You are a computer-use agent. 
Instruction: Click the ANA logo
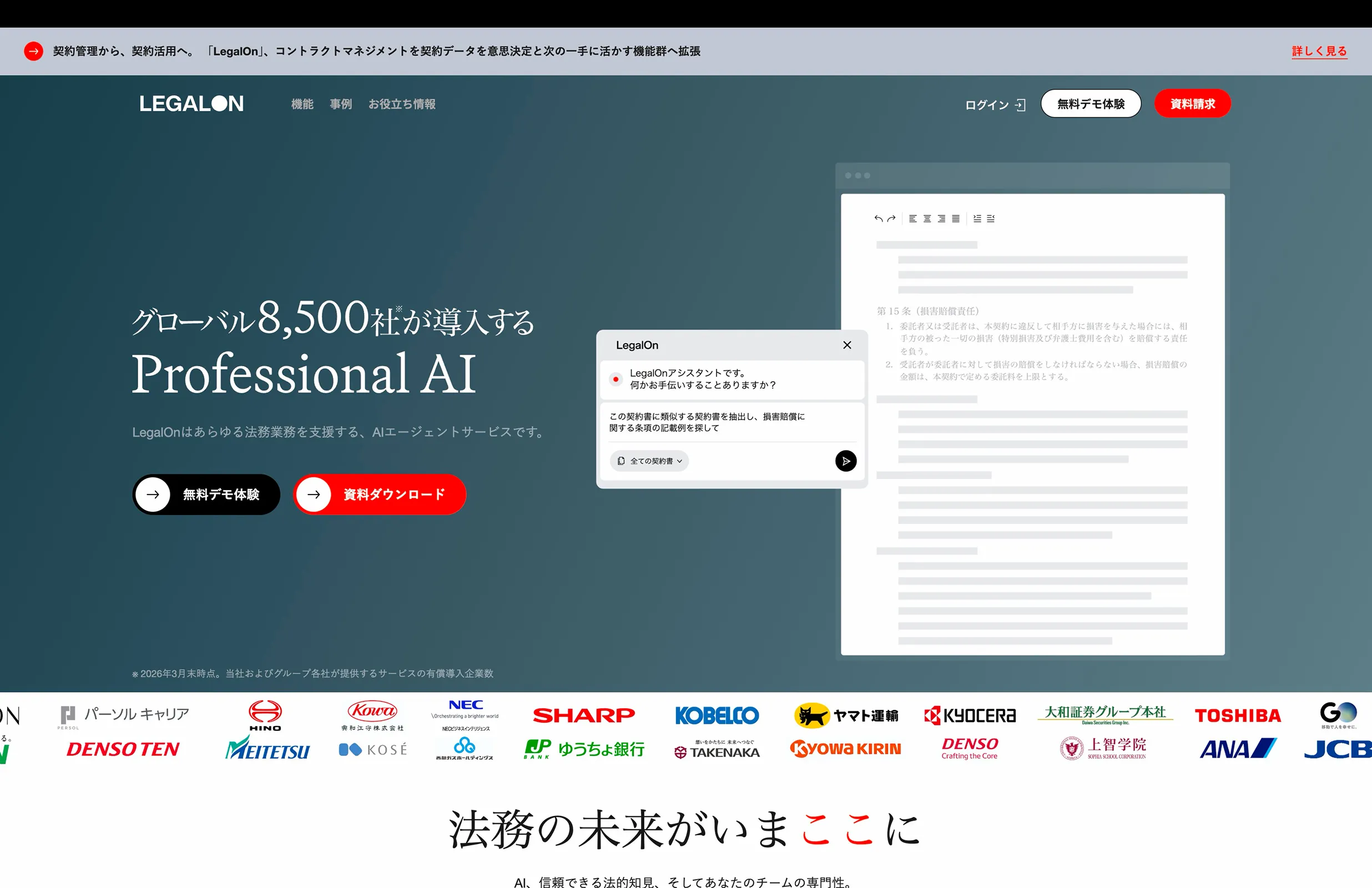point(1238,749)
